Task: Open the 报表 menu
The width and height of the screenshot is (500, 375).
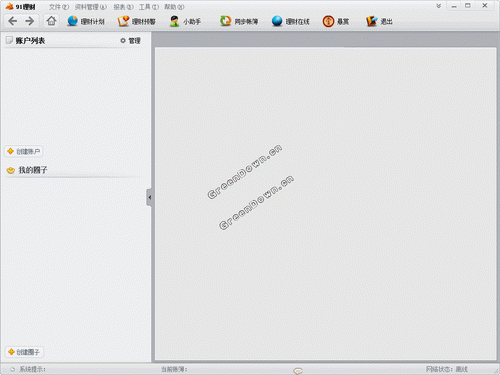Action: [123, 7]
